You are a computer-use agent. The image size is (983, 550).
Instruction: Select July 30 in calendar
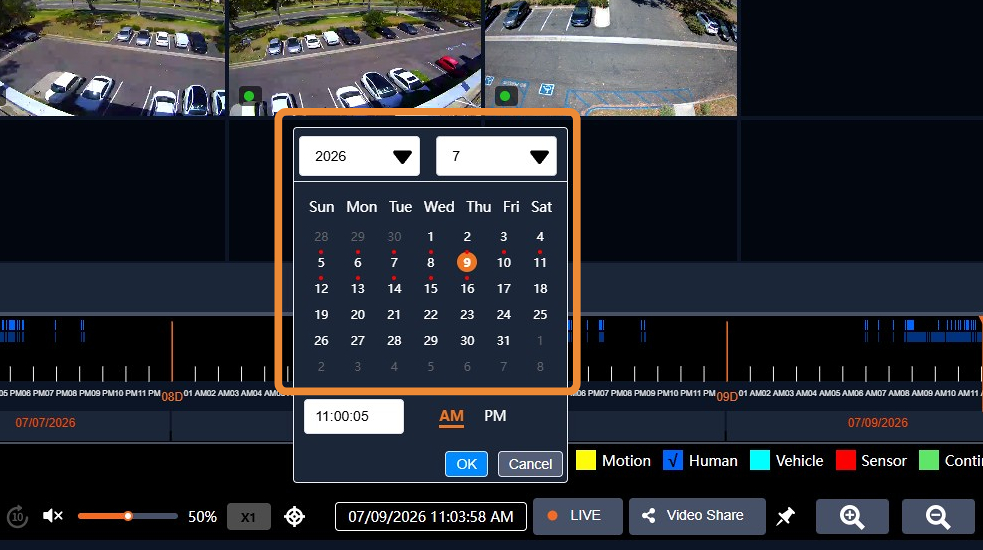click(x=467, y=341)
